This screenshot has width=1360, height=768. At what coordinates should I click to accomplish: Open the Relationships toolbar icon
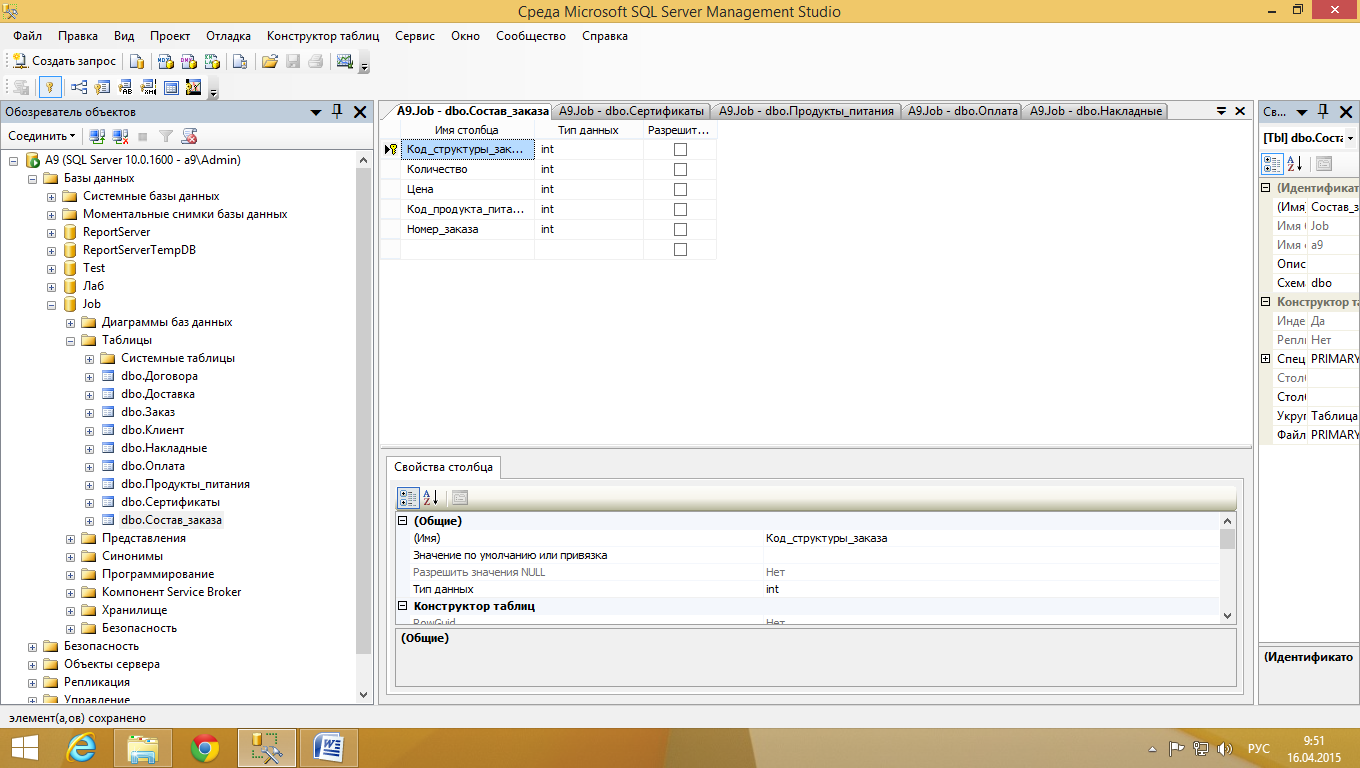78,87
